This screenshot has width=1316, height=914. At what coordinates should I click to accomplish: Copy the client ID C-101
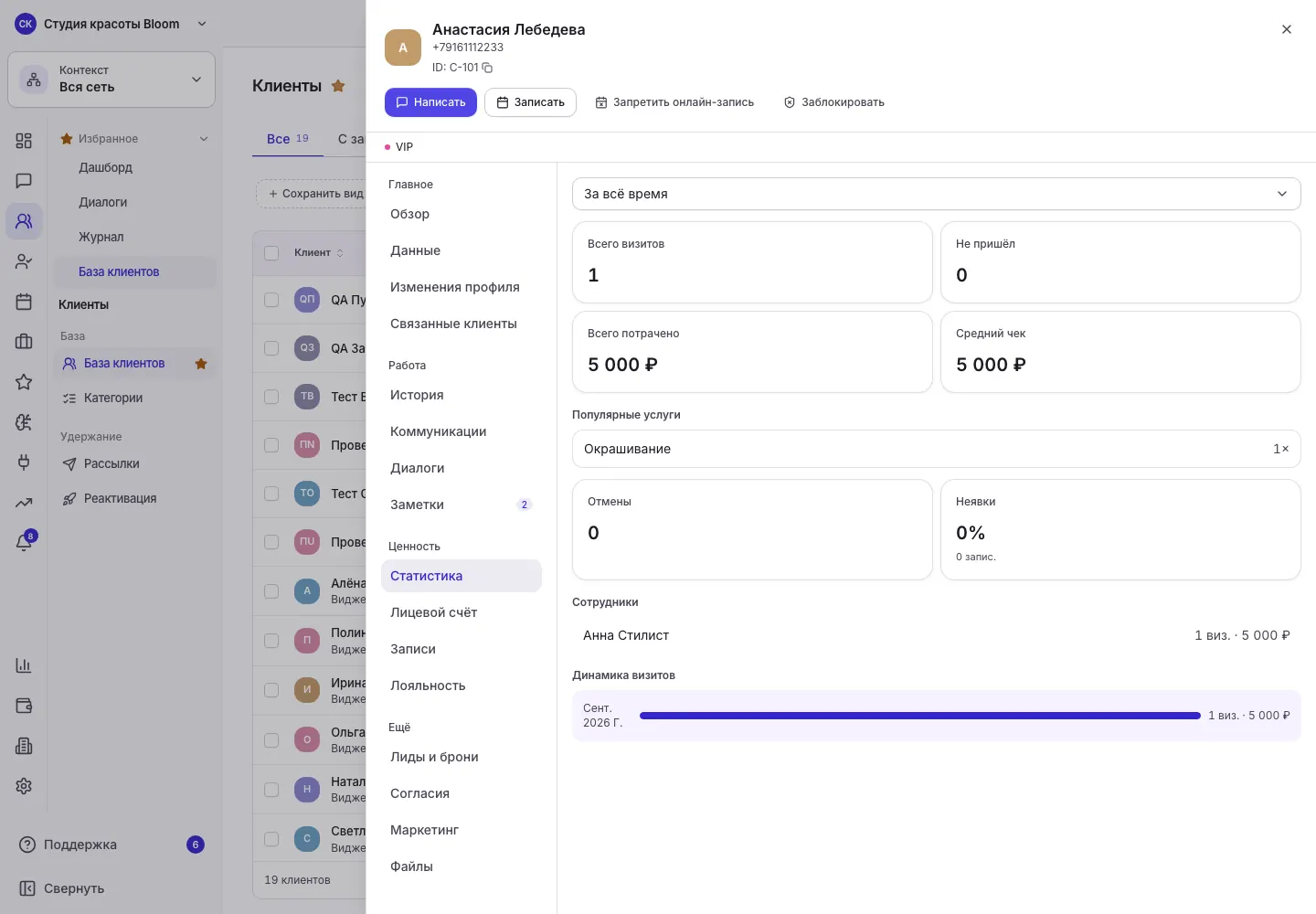pos(487,68)
